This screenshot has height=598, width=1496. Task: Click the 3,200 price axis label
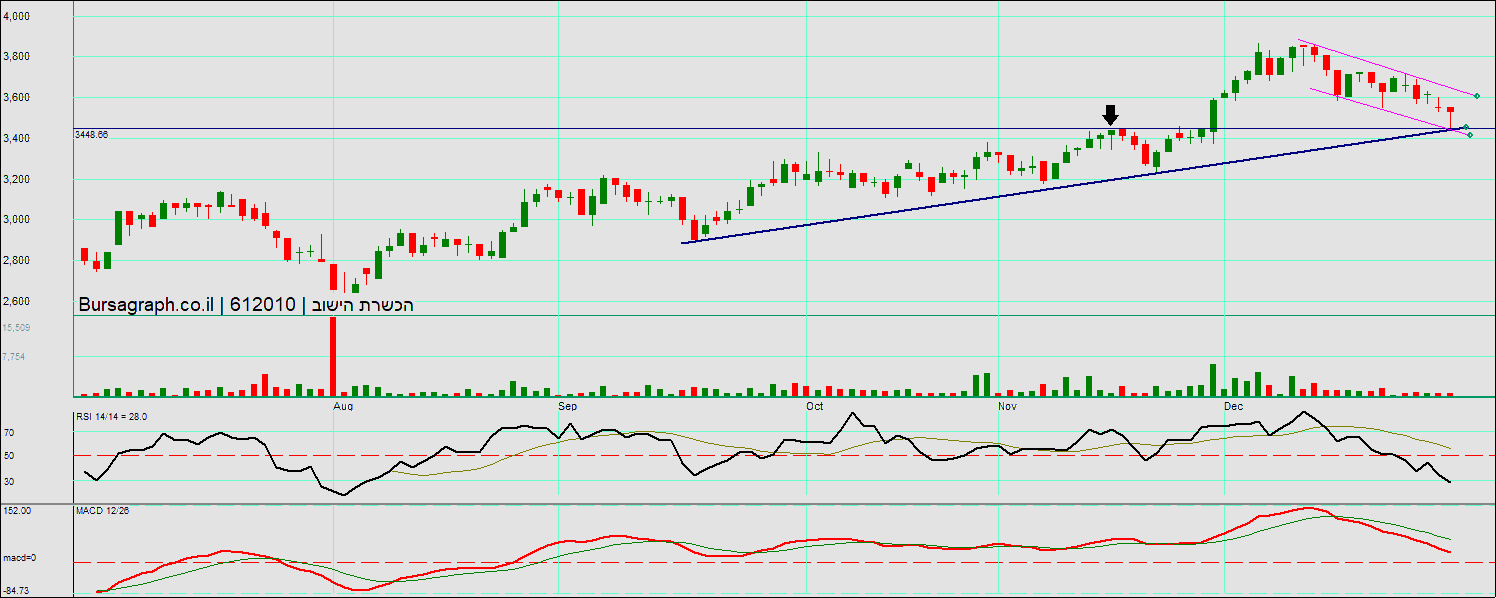point(17,180)
